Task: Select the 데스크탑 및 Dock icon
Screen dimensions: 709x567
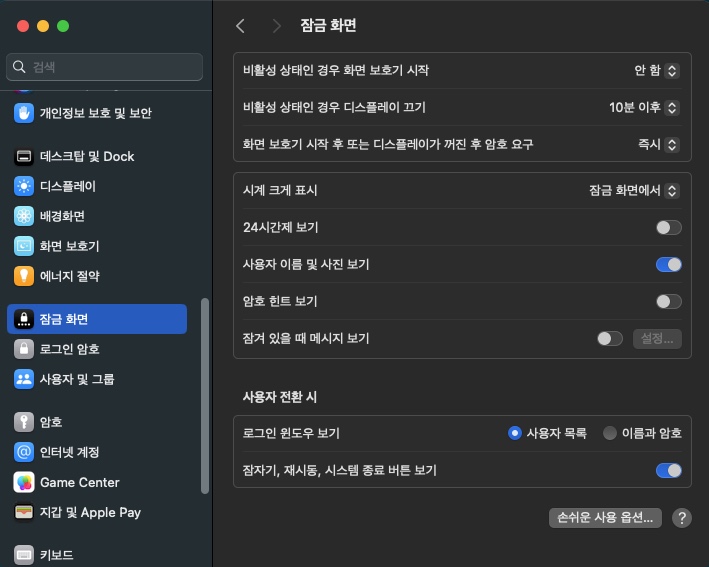Action: (x=24, y=156)
